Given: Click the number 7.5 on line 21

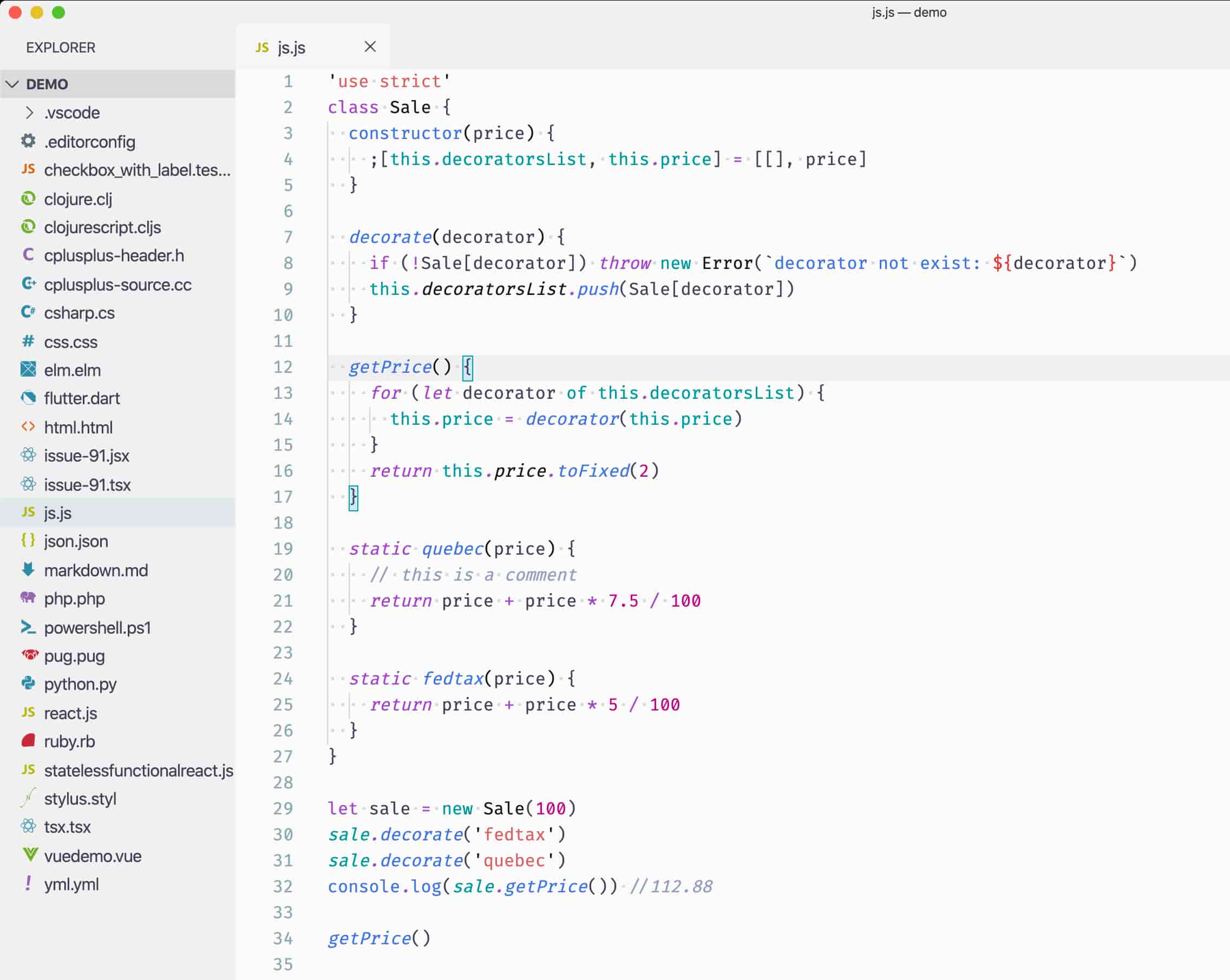Looking at the screenshot, I should [x=623, y=600].
